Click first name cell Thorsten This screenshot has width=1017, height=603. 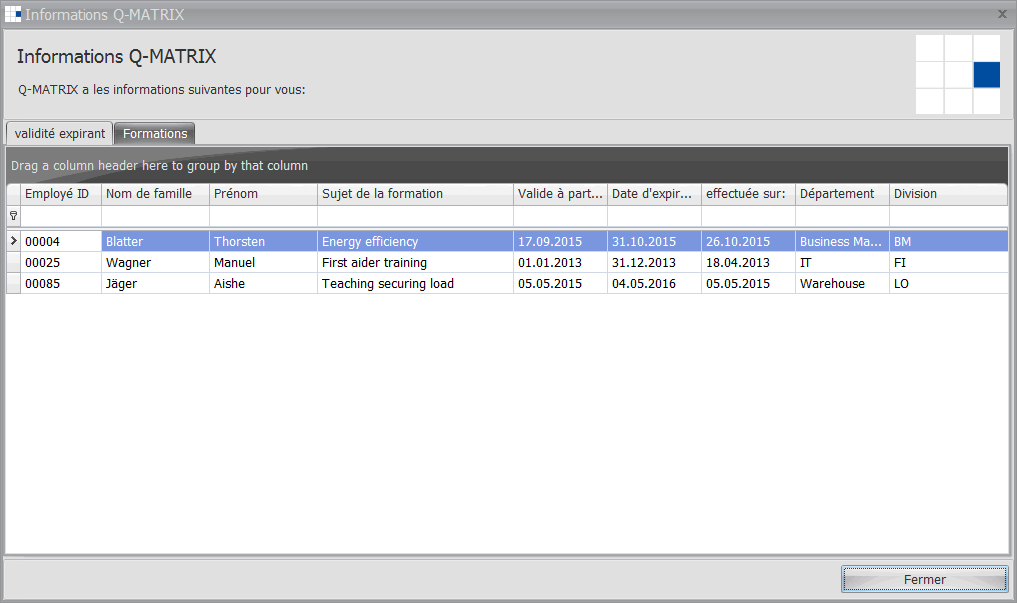[x=263, y=241]
